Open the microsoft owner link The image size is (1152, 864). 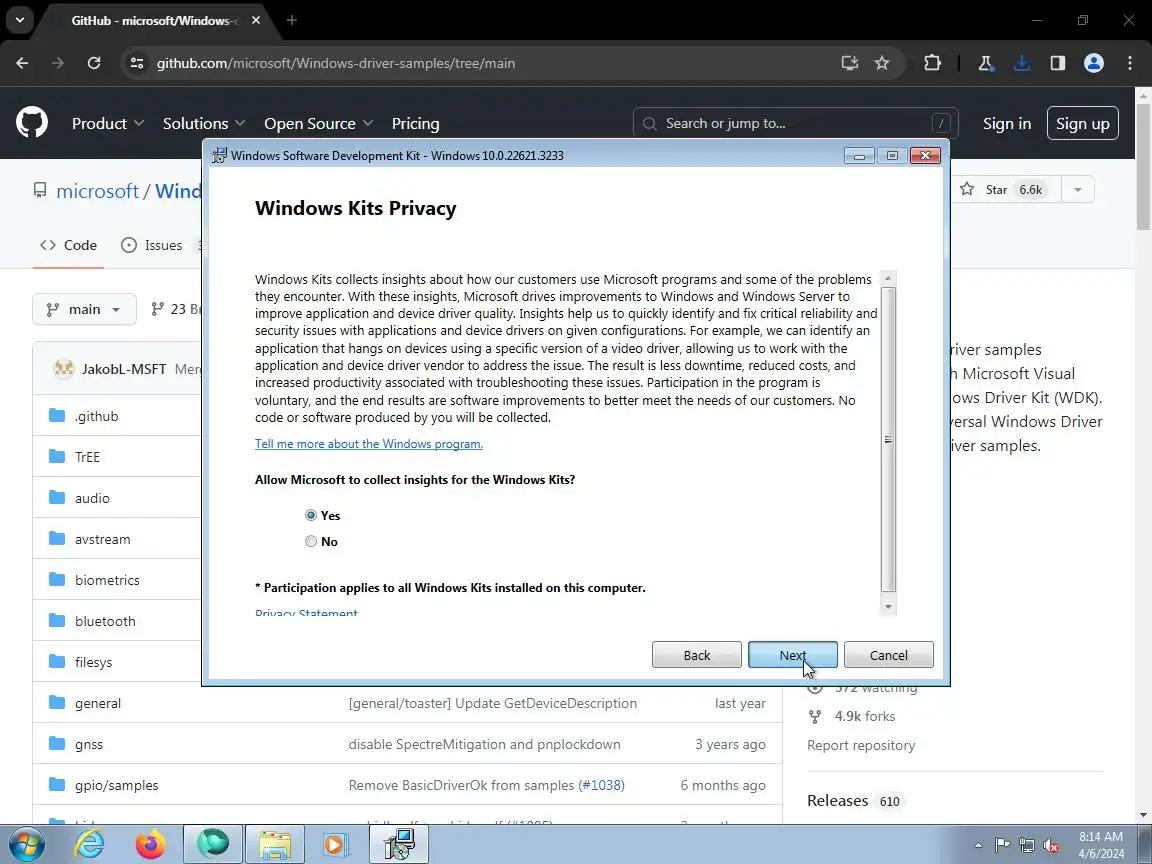97,191
